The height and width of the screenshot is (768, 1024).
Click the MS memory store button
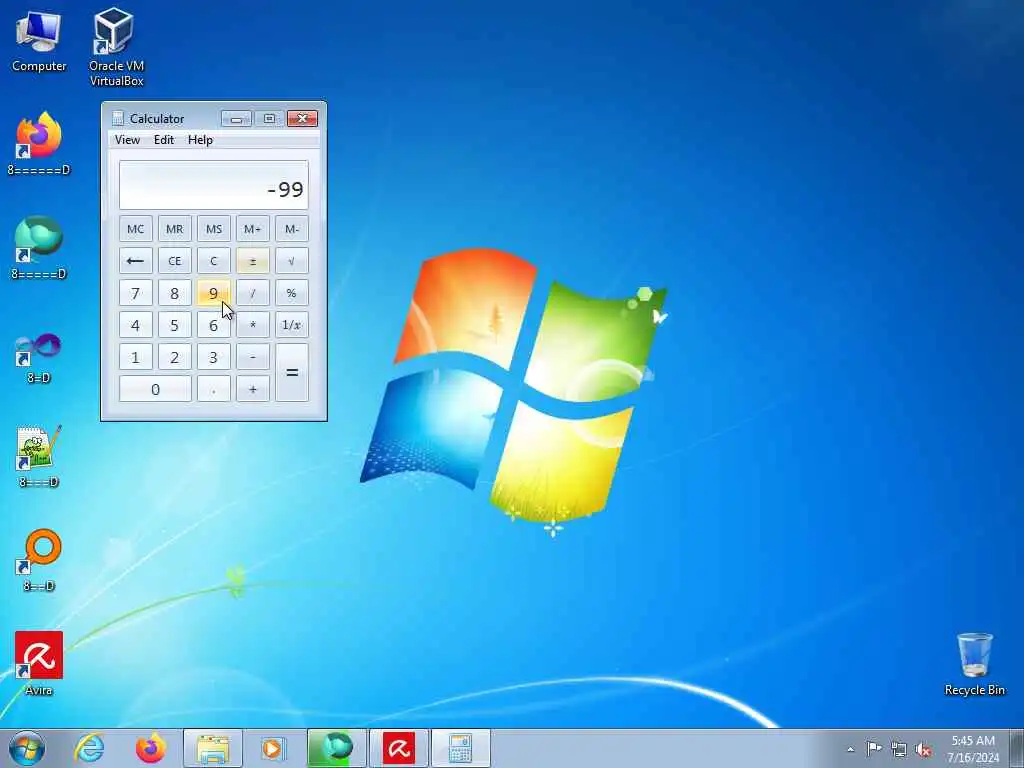[214, 229]
